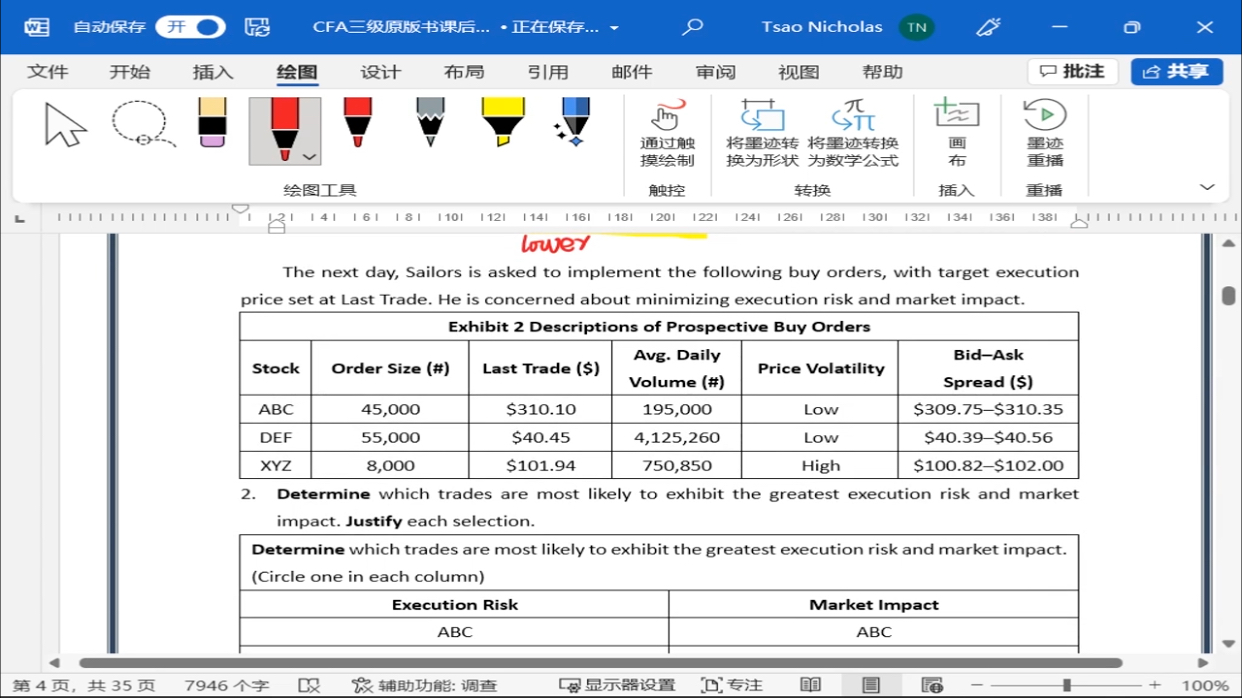Viewport: 1242px width, 698px height.
Task: Click the zoom slider handle
Action: (1067, 685)
